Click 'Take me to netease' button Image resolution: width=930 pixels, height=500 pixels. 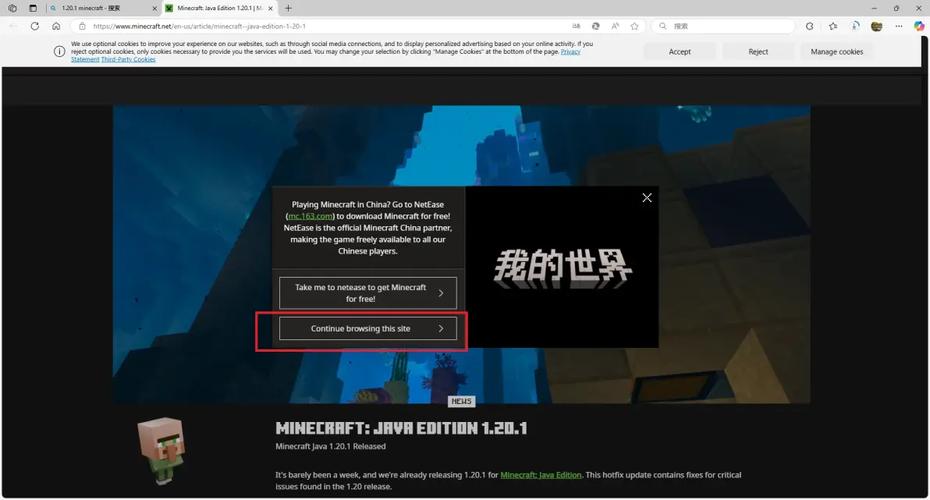point(368,293)
